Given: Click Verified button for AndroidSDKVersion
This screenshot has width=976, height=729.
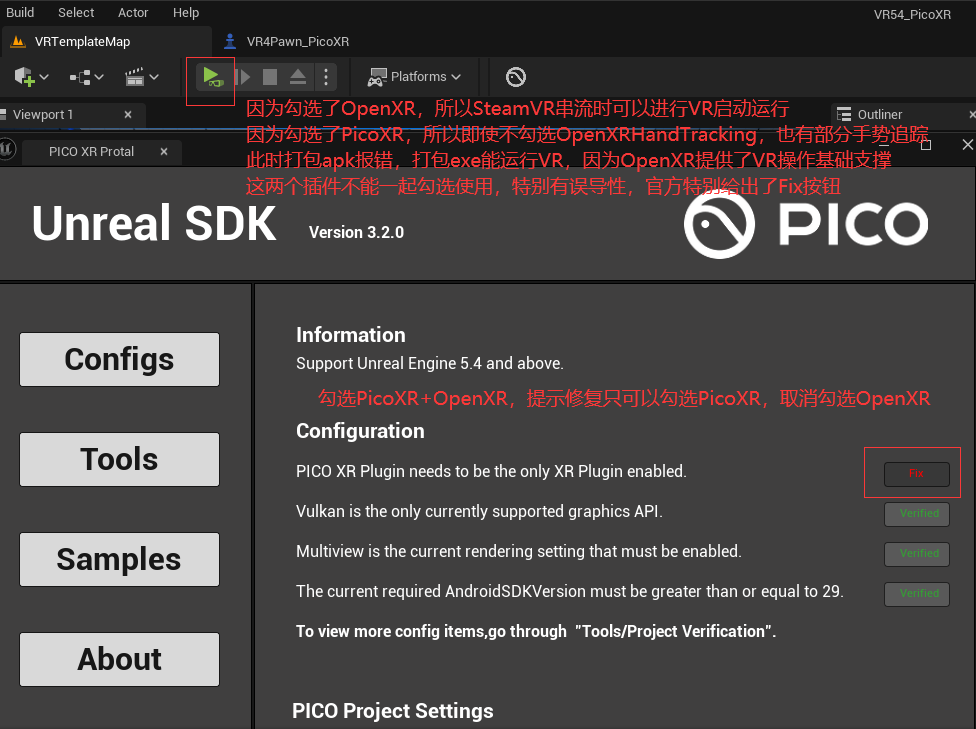Looking at the screenshot, I should 917,593.
